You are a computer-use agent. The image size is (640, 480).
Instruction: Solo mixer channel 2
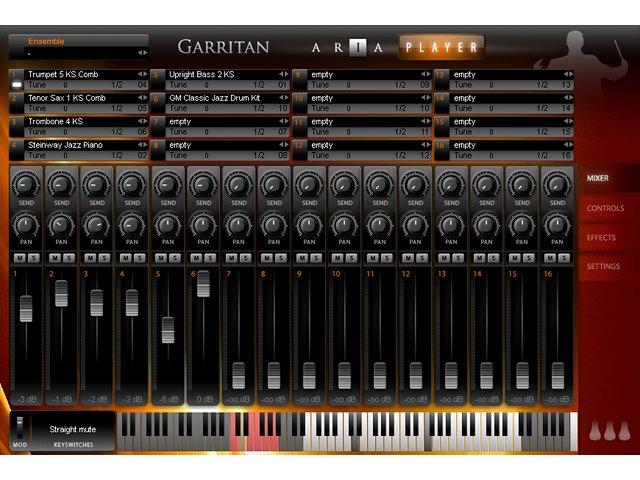(x=67, y=258)
